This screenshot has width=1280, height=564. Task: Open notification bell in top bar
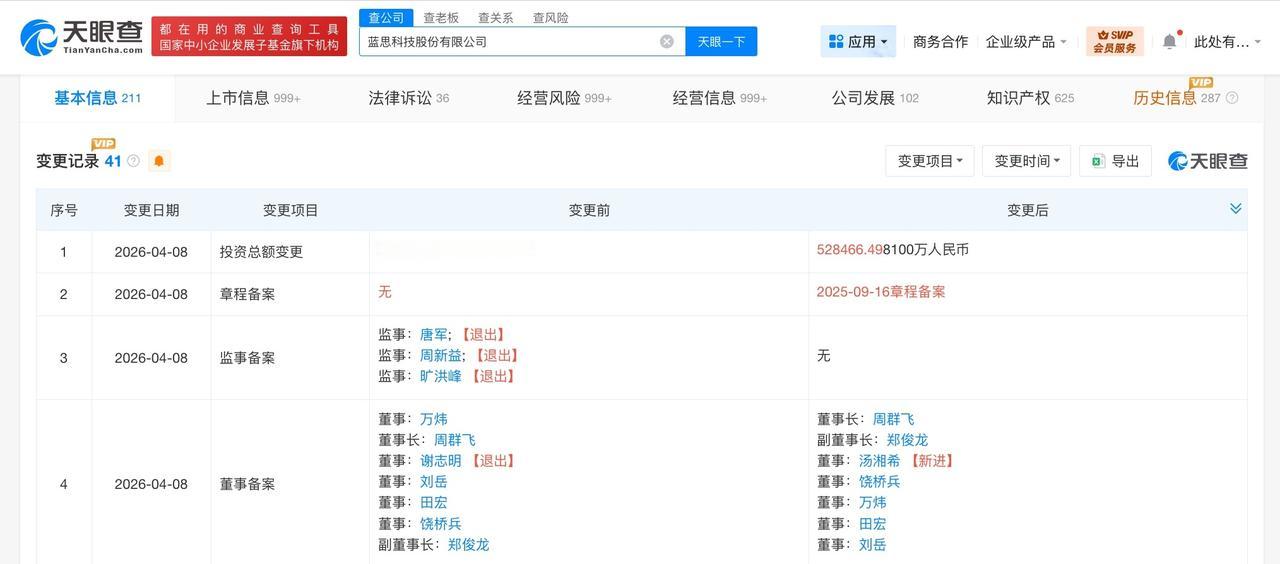(1169, 41)
